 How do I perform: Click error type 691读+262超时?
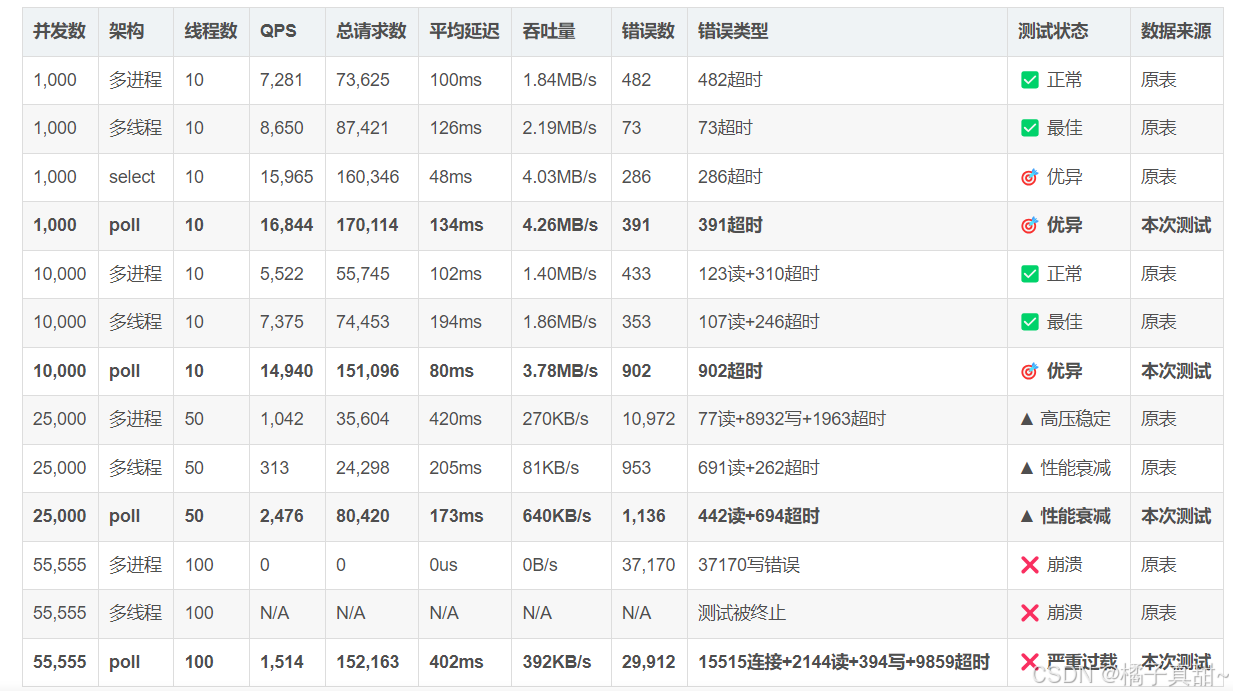tap(759, 468)
